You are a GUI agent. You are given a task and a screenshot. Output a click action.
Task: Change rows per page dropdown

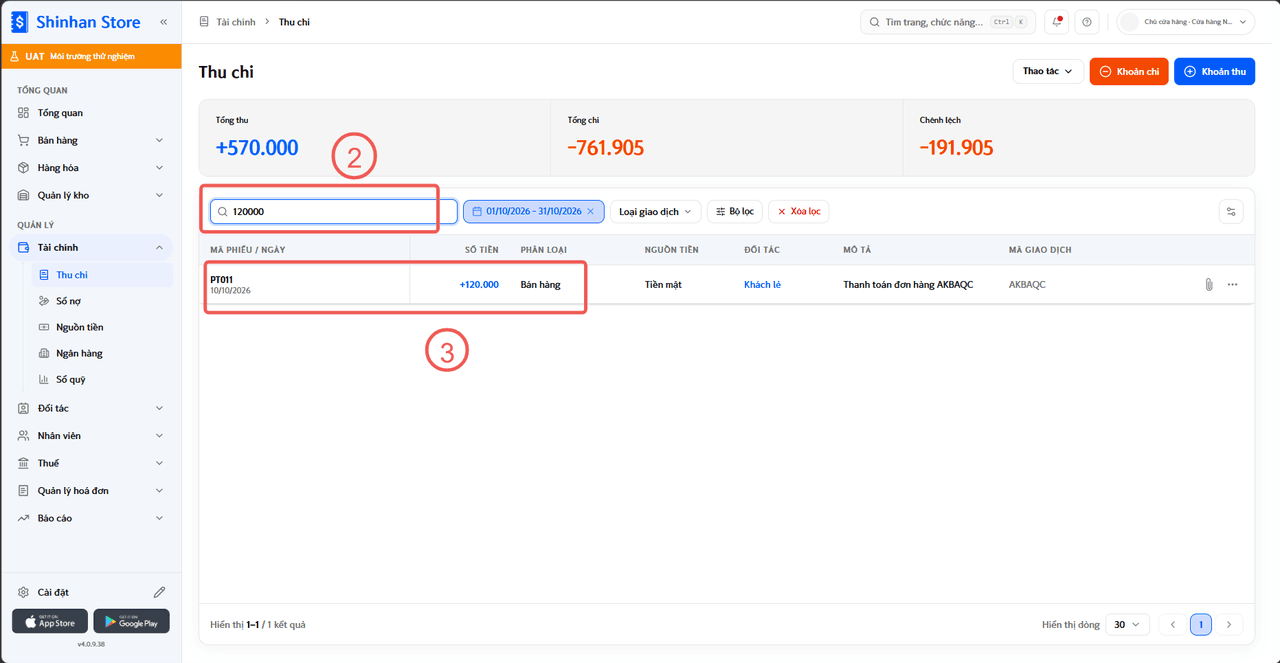1127,624
